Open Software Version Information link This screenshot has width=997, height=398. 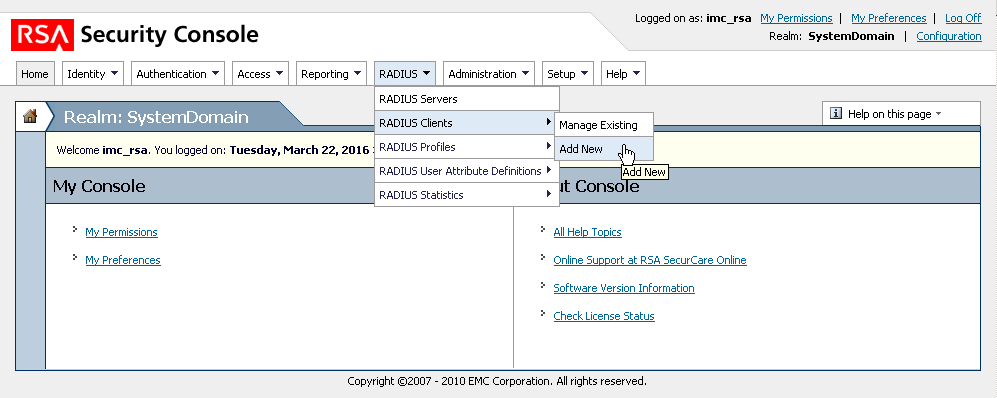[x=624, y=288]
